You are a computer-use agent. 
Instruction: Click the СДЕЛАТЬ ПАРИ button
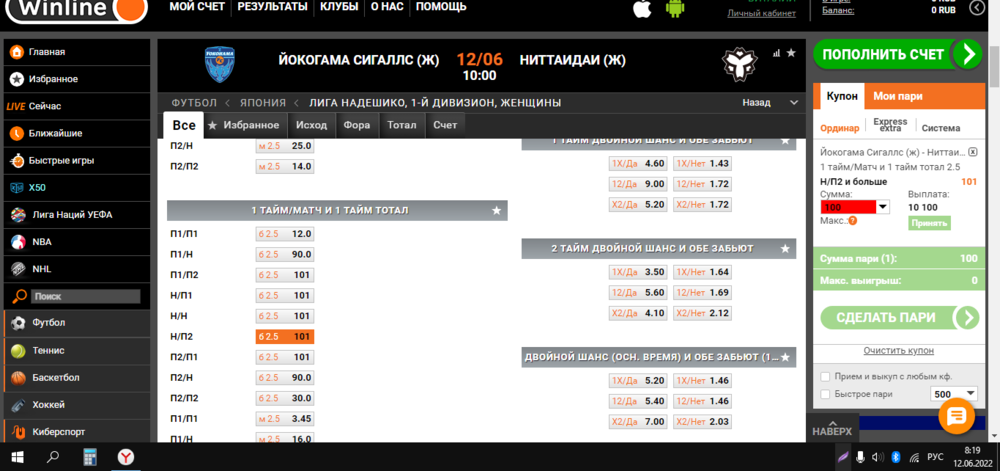899,317
